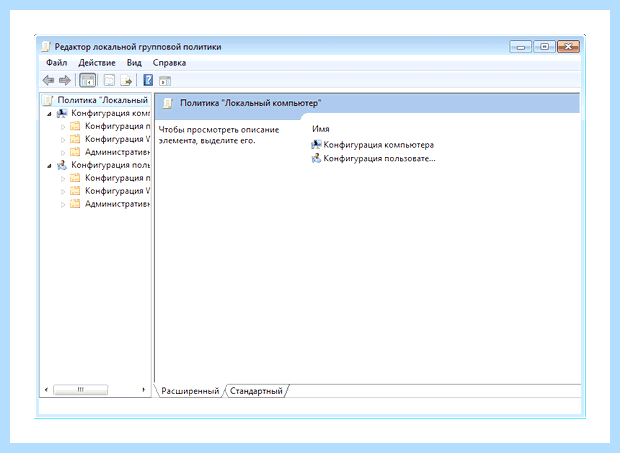Click the user icon of the Конфигурация поль tree node
The height and width of the screenshot is (453, 620).
point(62,165)
